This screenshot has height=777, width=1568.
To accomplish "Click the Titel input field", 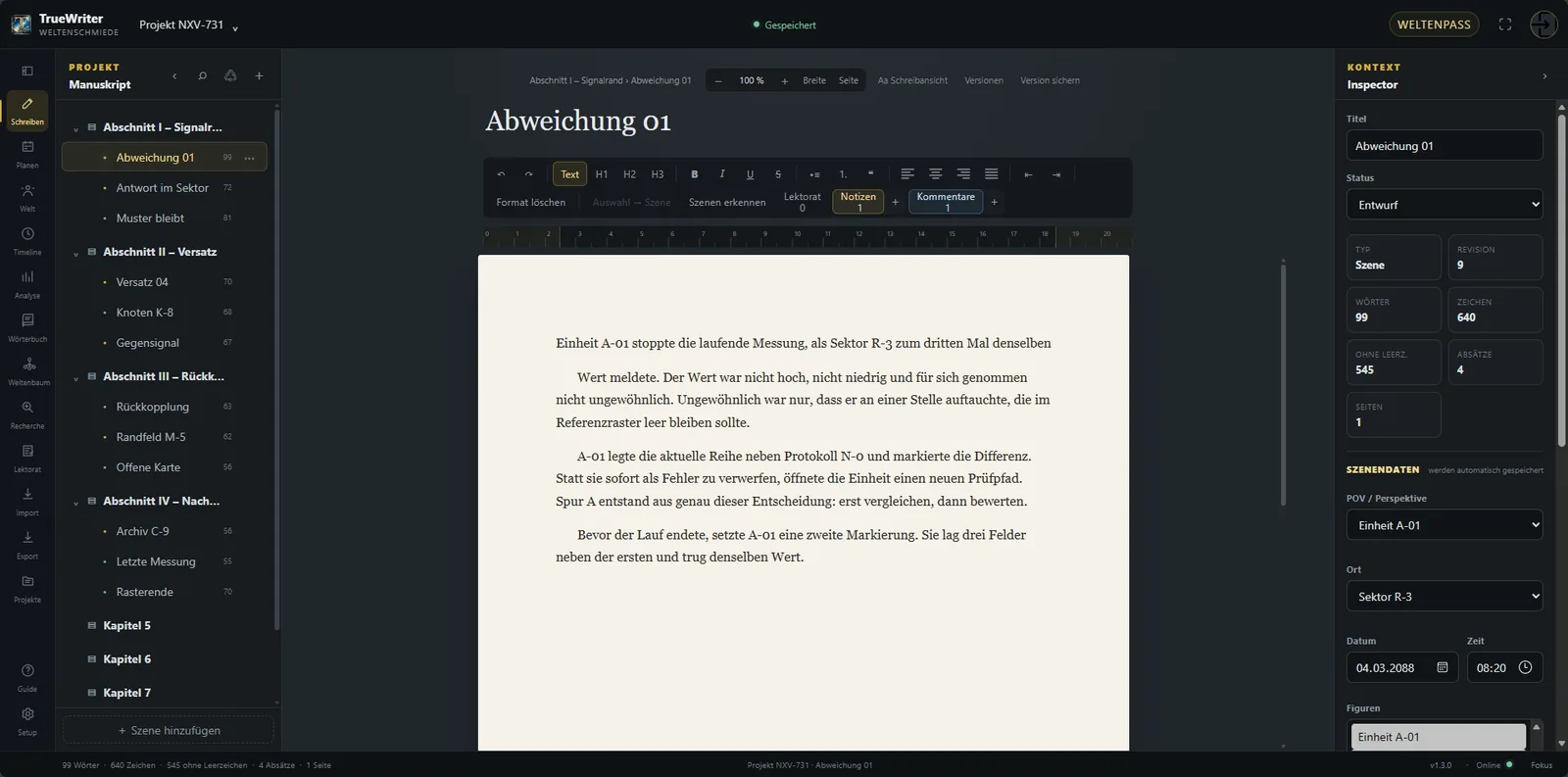I will tap(1445, 146).
